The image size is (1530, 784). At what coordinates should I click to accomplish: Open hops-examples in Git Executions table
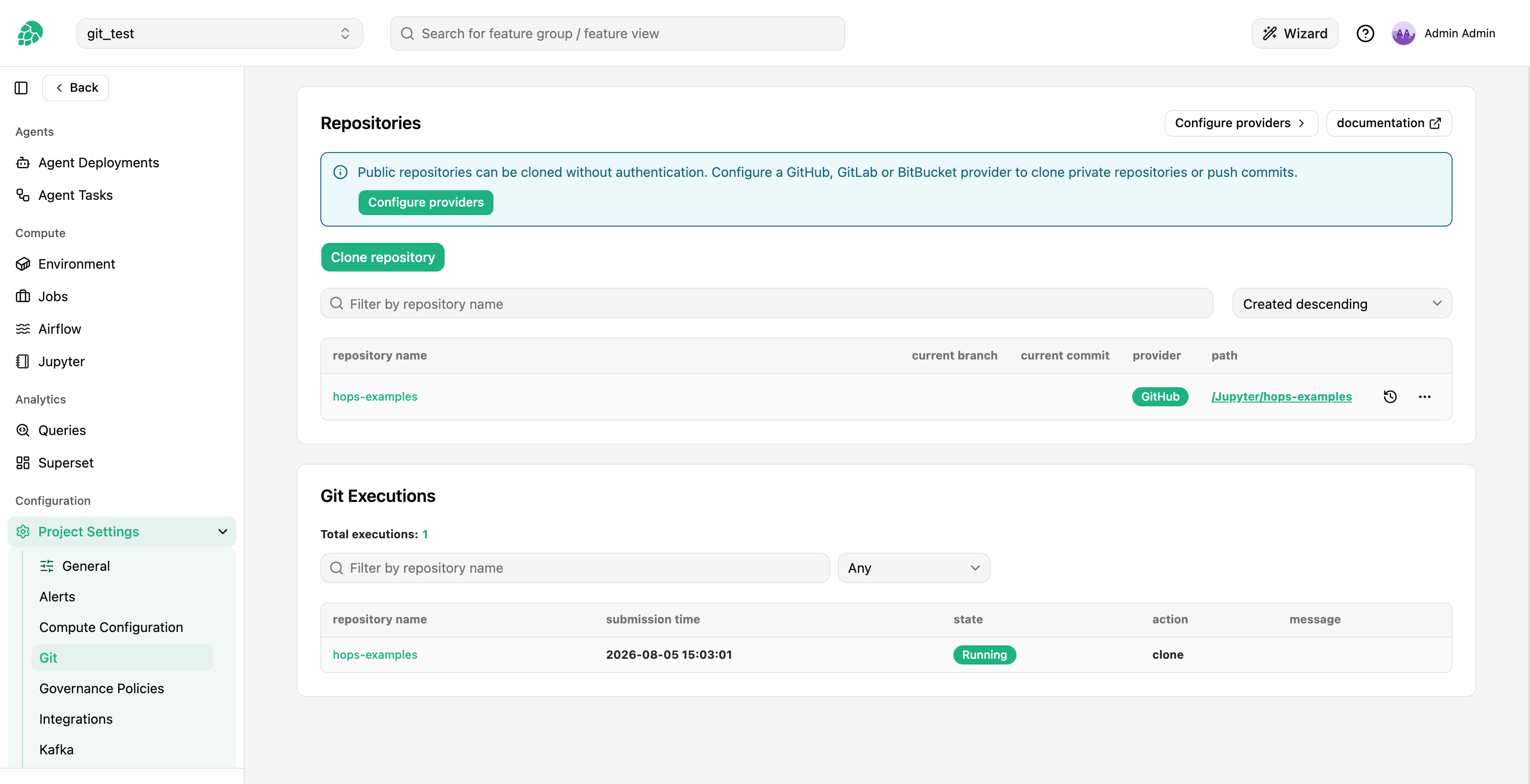pos(375,654)
